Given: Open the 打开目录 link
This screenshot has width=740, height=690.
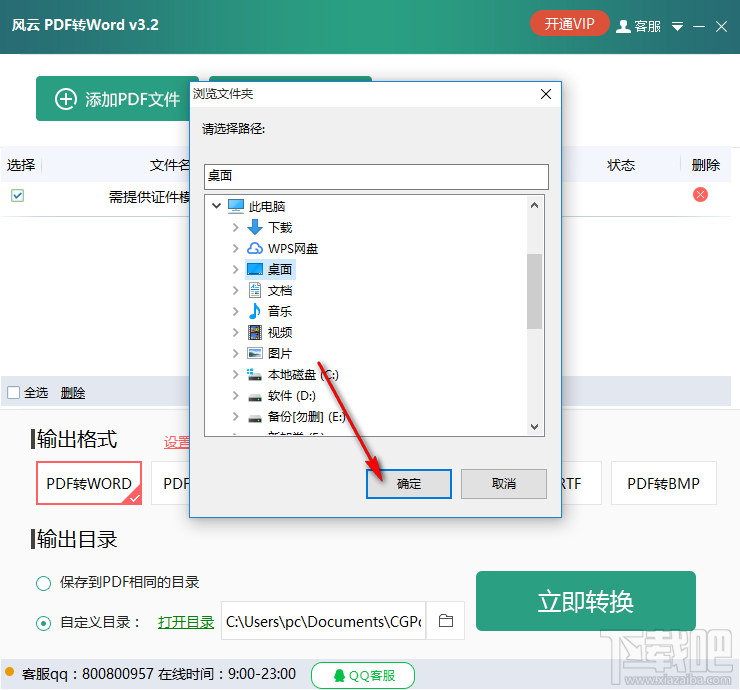Looking at the screenshot, I should [x=186, y=623].
